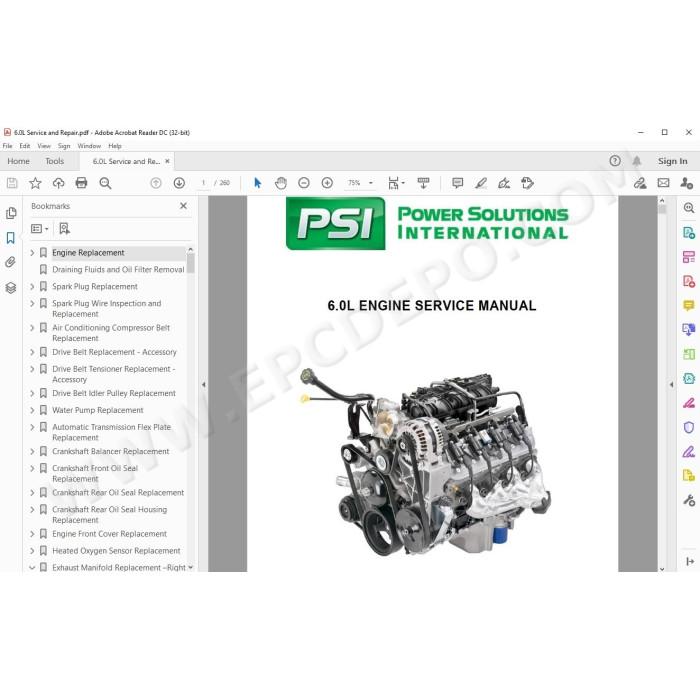The width and height of the screenshot is (700, 700).
Task: Collapse Exhaust Manifold Replacement –Right bookmark
Action: pyautogui.click(x=32, y=567)
